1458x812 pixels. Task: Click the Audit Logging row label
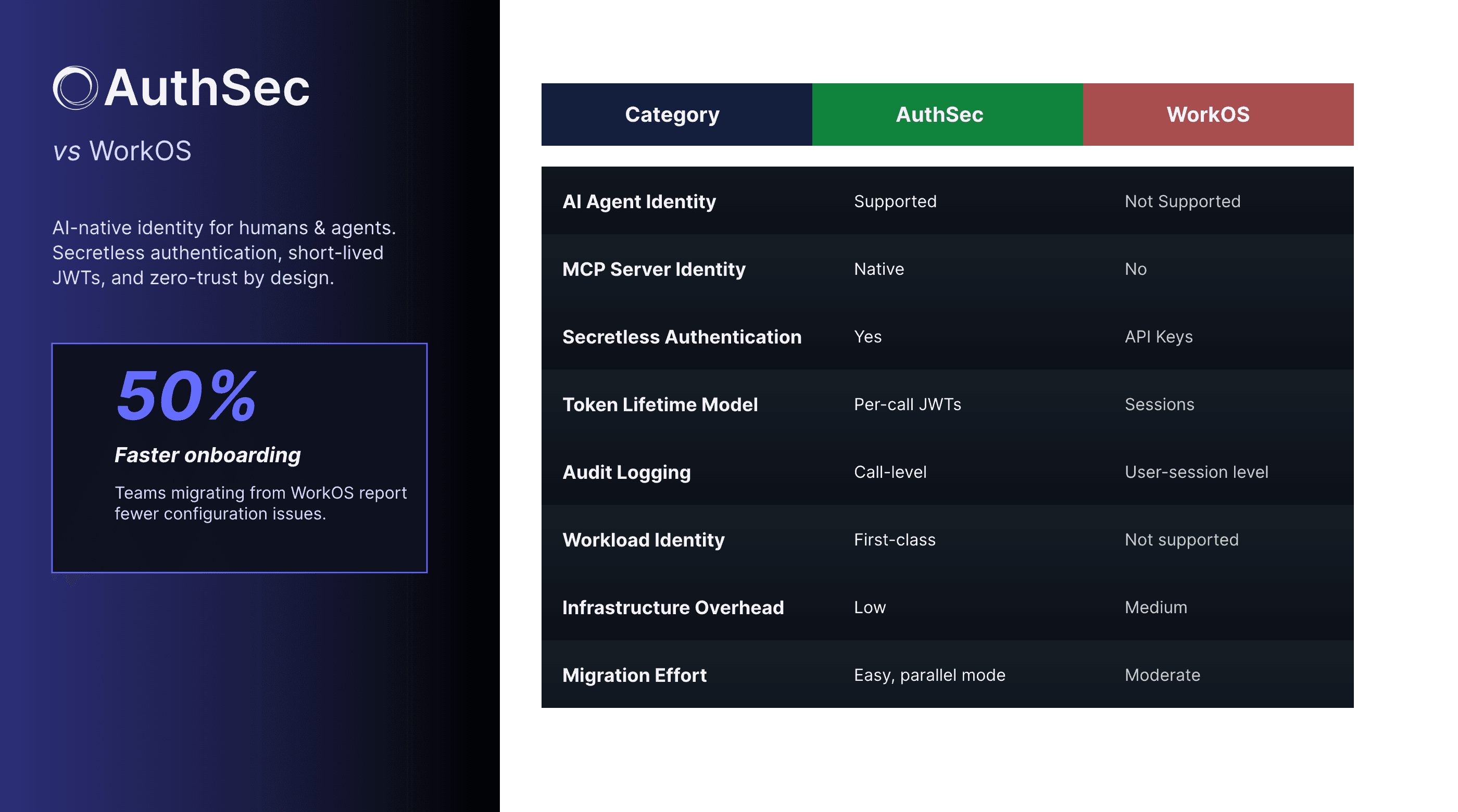[x=626, y=472]
